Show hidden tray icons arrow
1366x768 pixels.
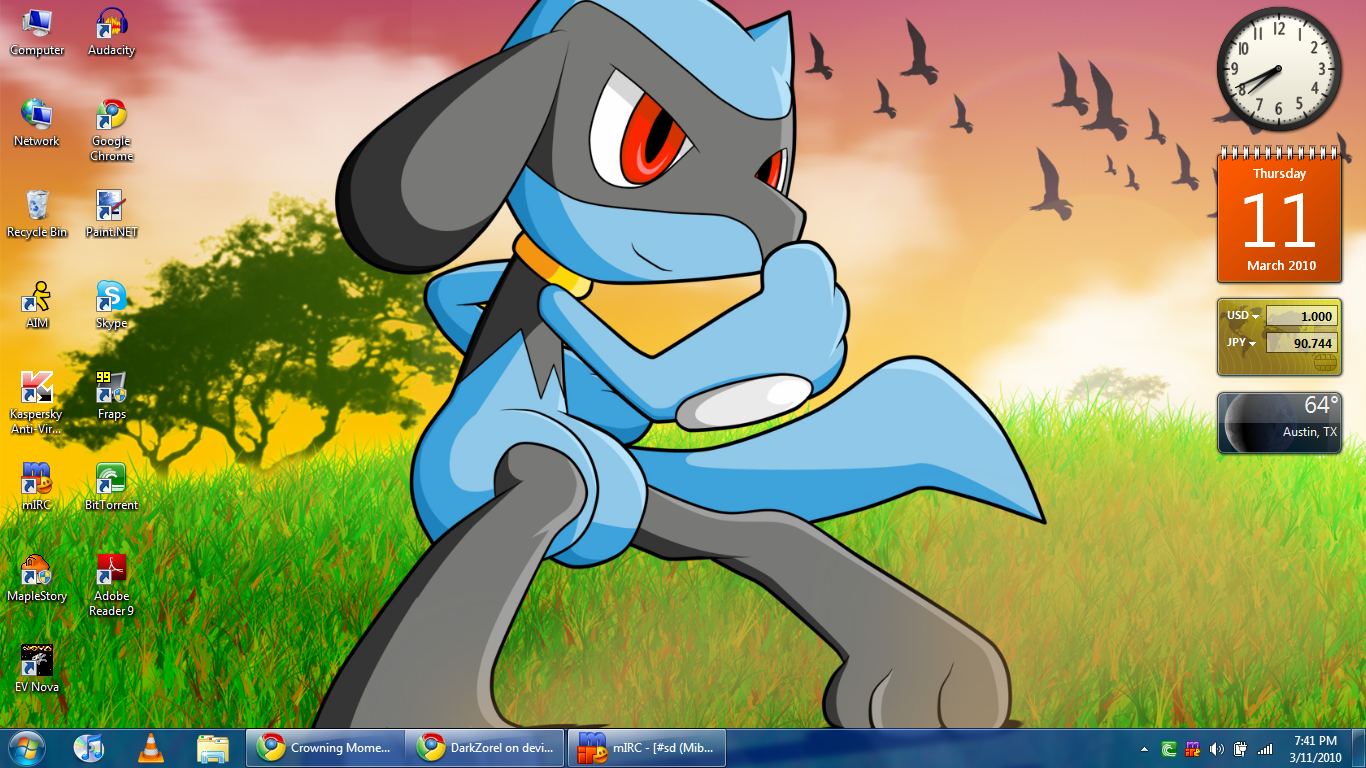tap(1144, 749)
